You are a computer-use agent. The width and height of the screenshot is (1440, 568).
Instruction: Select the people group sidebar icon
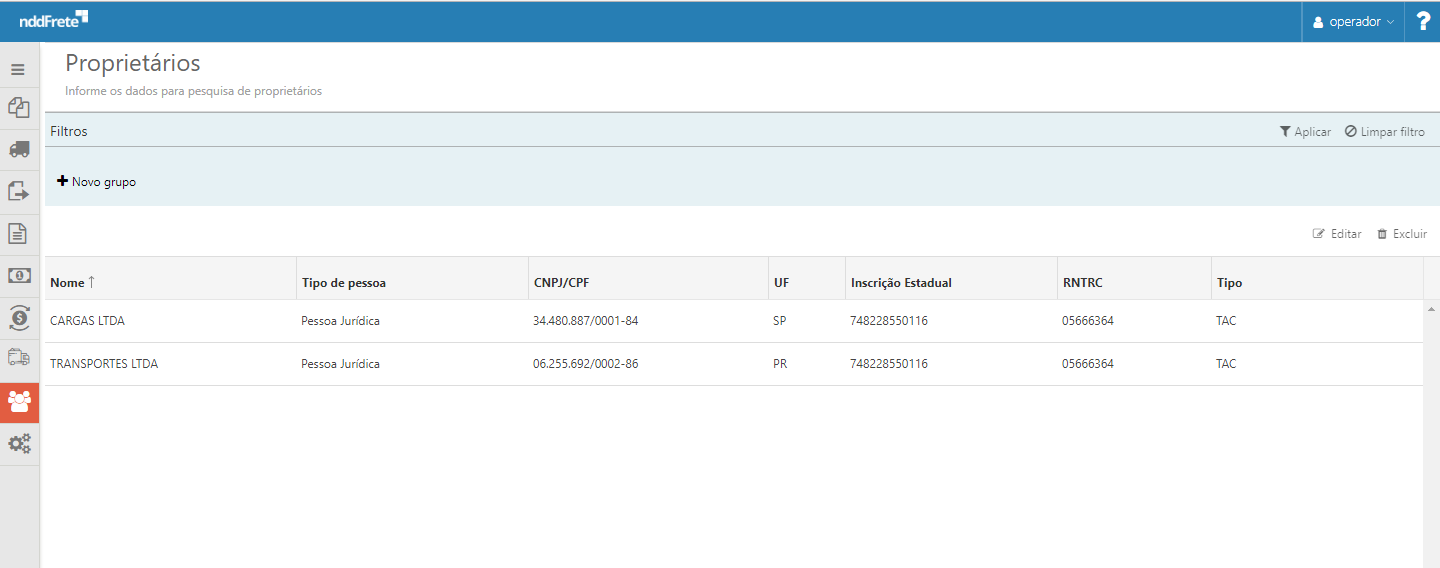pyautogui.click(x=19, y=401)
